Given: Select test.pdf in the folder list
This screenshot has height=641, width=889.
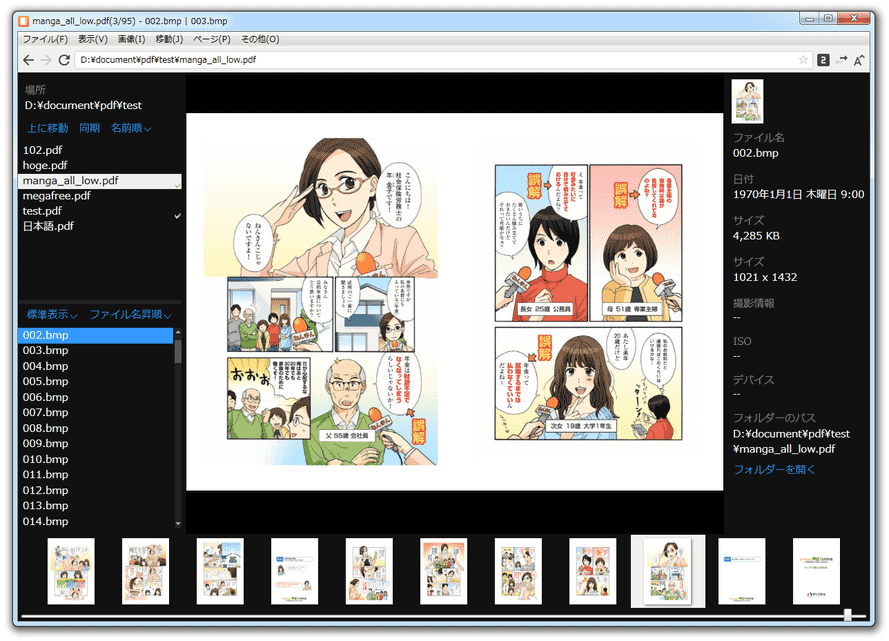Looking at the screenshot, I should [99, 211].
